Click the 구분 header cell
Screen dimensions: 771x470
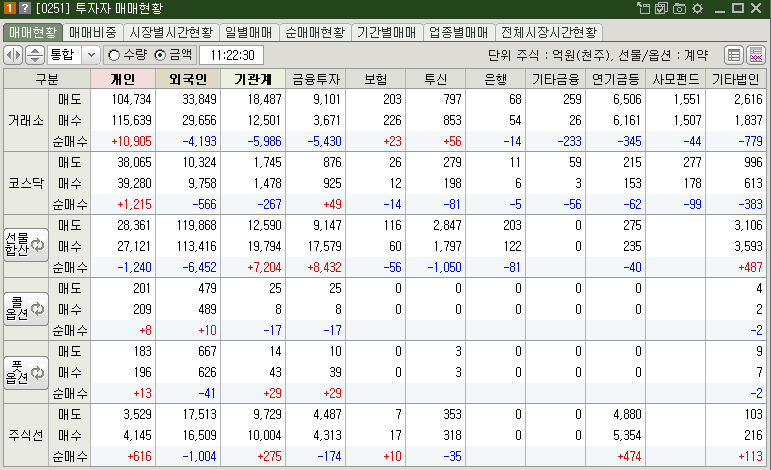pyautogui.click(x=47, y=79)
